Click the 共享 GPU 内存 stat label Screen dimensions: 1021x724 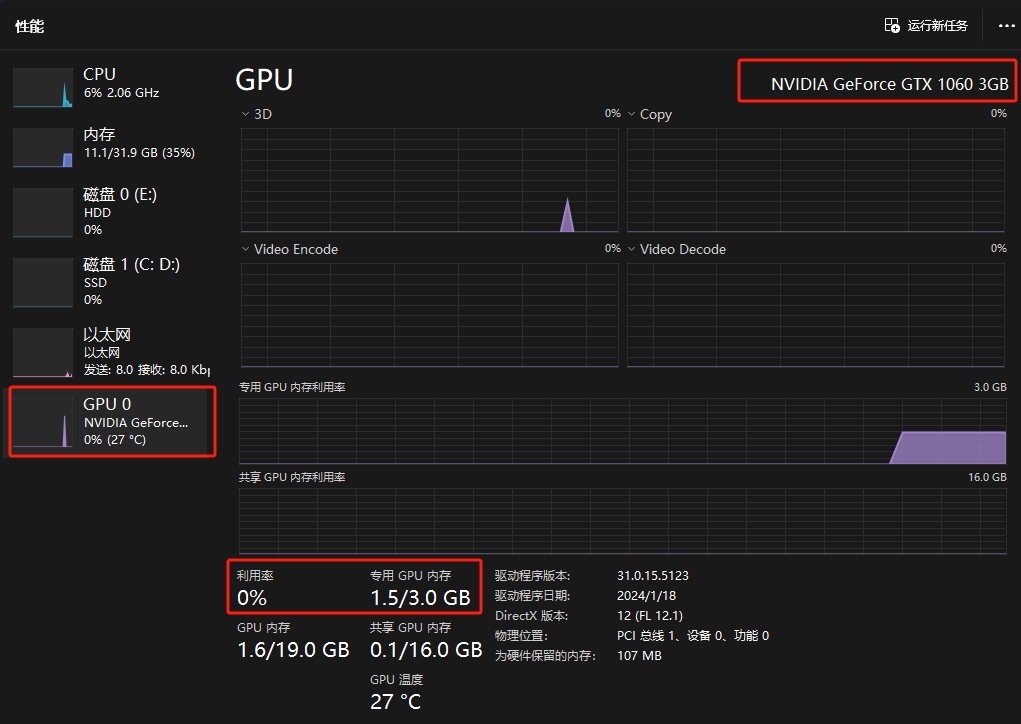pos(410,628)
